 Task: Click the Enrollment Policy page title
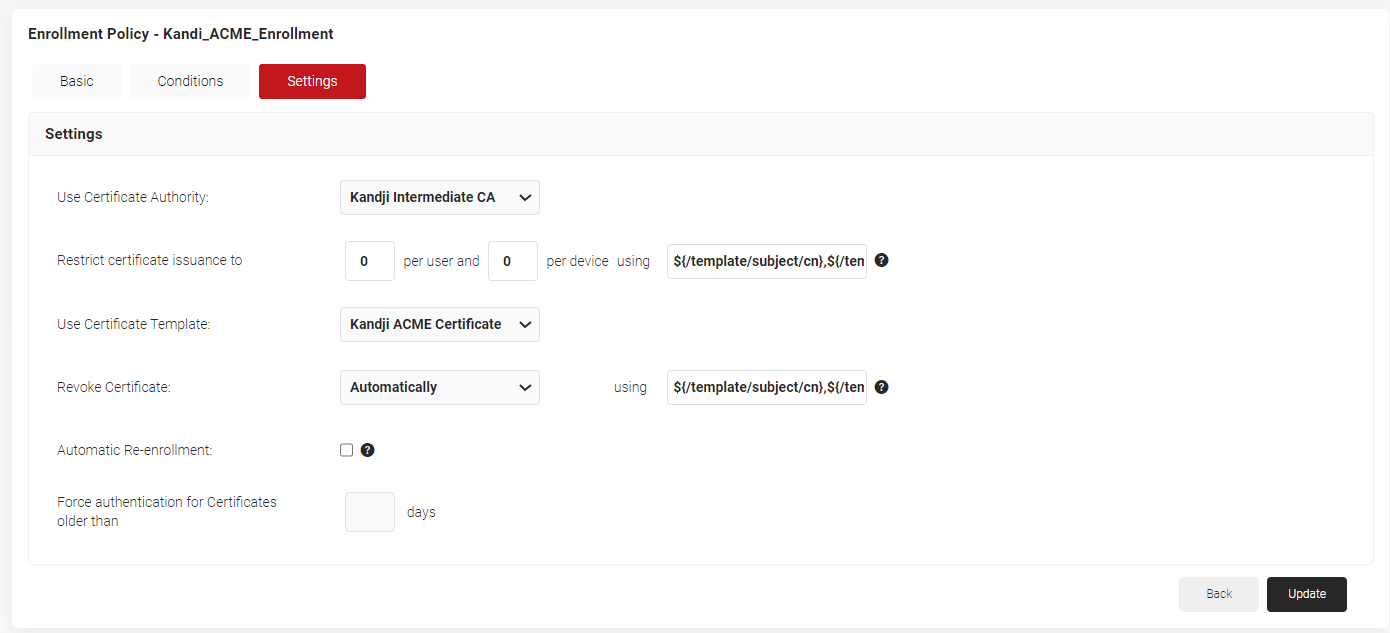(181, 34)
